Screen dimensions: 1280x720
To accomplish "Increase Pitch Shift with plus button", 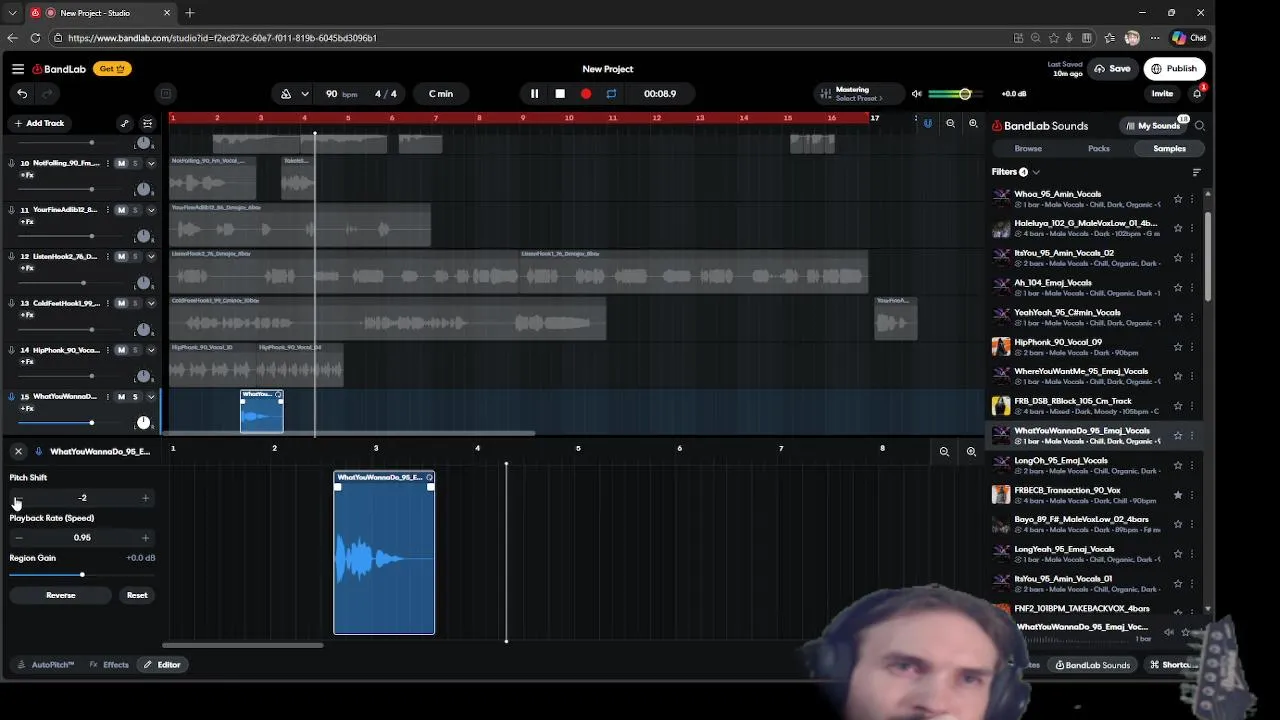I will 145,498.
